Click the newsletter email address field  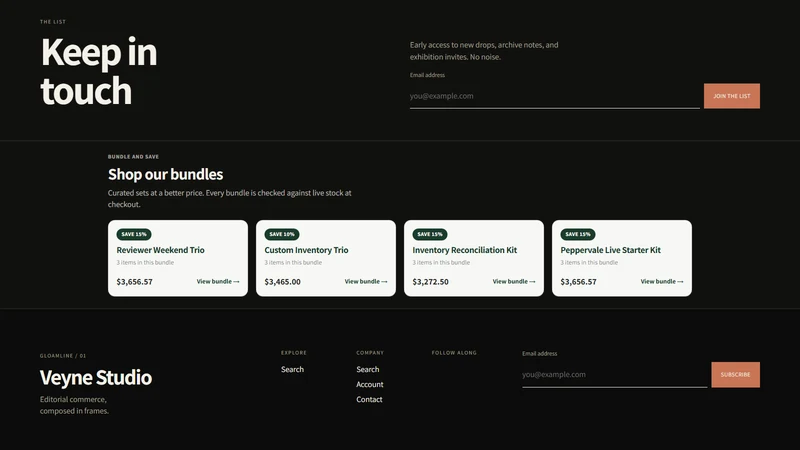(554, 96)
